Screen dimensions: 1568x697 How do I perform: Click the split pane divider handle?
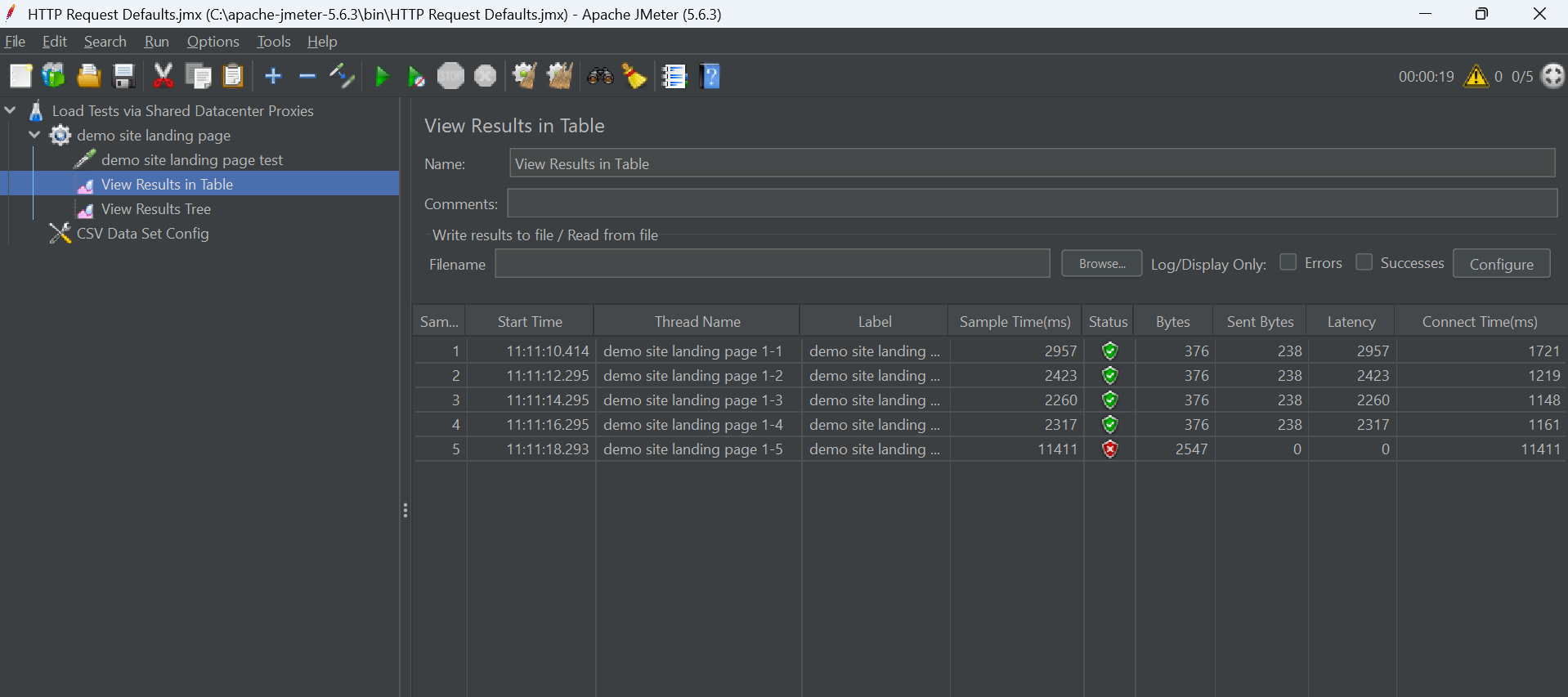click(405, 511)
